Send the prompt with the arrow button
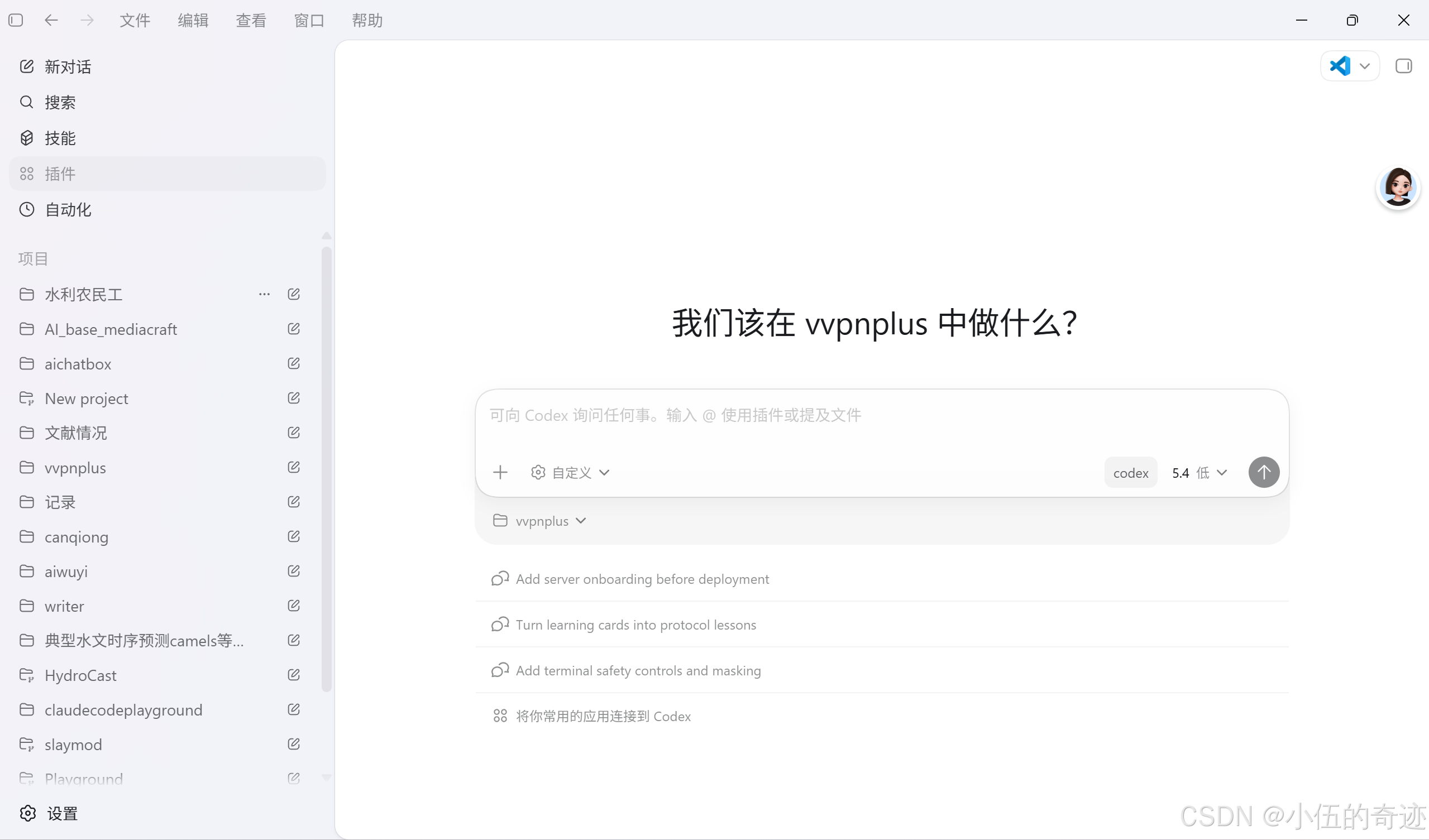1429x840 pixels. (1264, 472)
